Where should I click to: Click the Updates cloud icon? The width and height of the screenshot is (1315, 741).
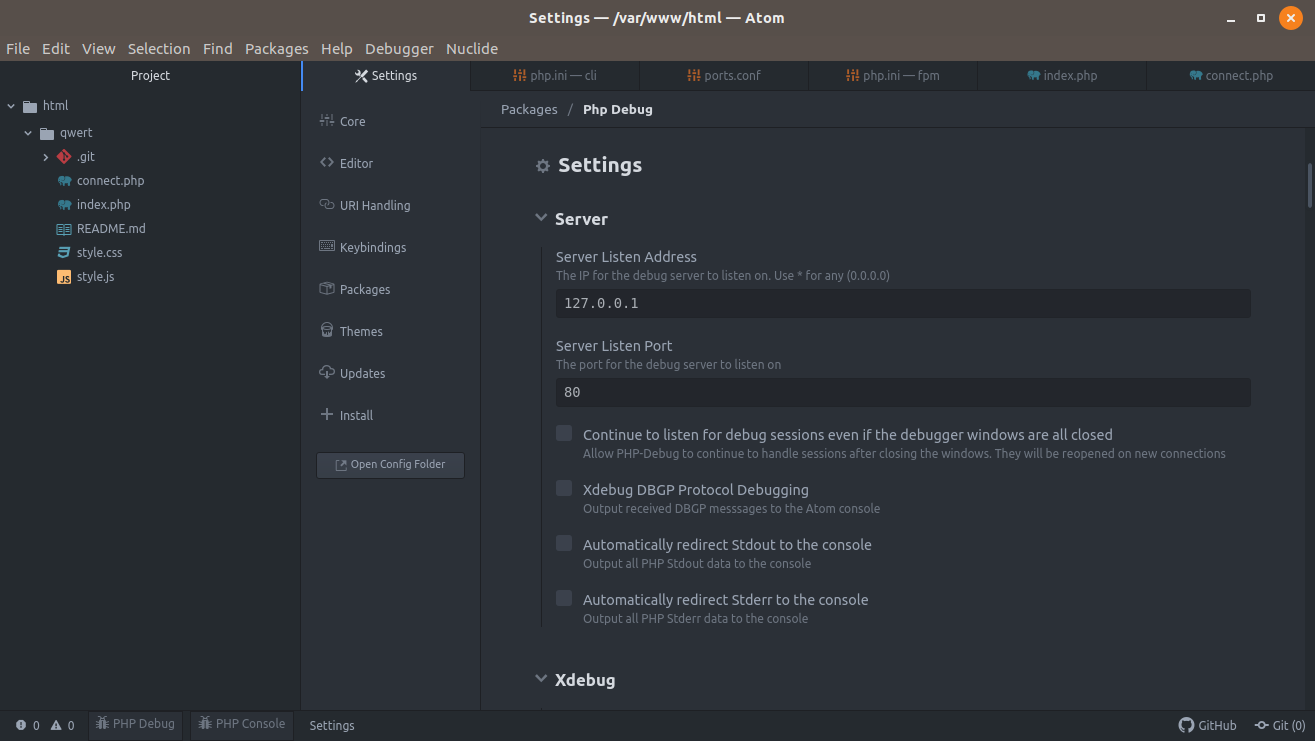(327, 373)
